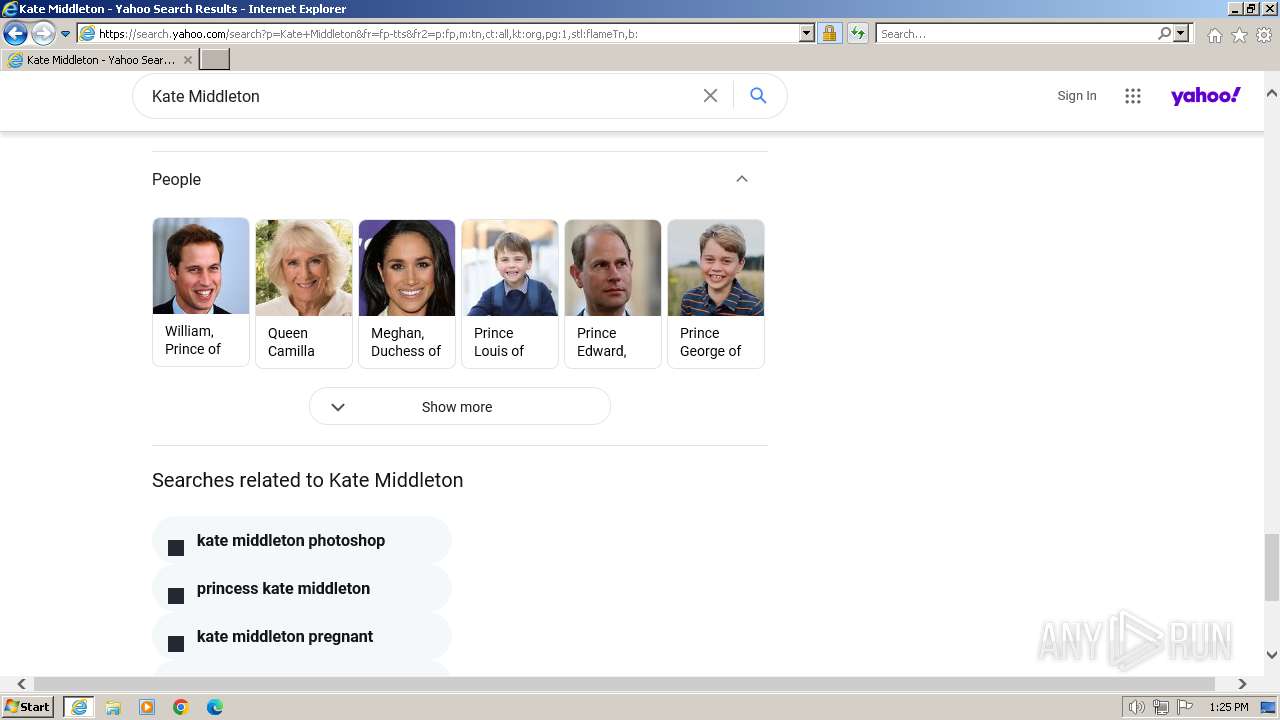Image resolution: width=1280 pixels, height=720 pixels.
Task: Click the Refresh page icon
Action: tap(858, 34)
